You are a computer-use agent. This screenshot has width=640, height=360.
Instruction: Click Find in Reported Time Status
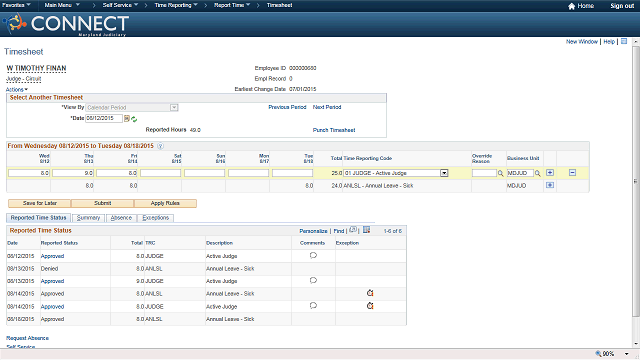pyautogui.click(x=339, y=231)
